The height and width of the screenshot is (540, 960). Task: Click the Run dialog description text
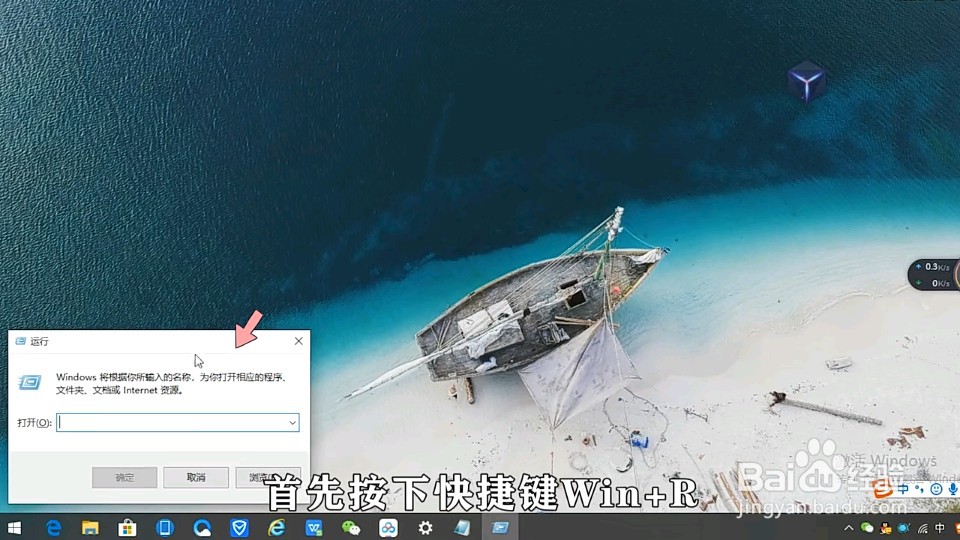pos(172,383)
